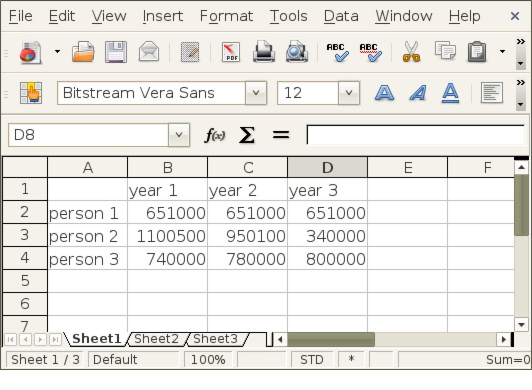Screen dimensions: 532x390
Task: Click the select-all corner box
Action: click(x=25, y=167)
